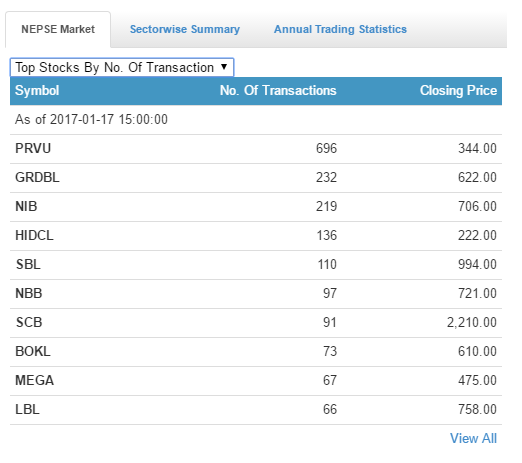Open the Top Stocks By No. Of Transaction dropdown
This screenshot has height=463, width=522.
[122, 67]
